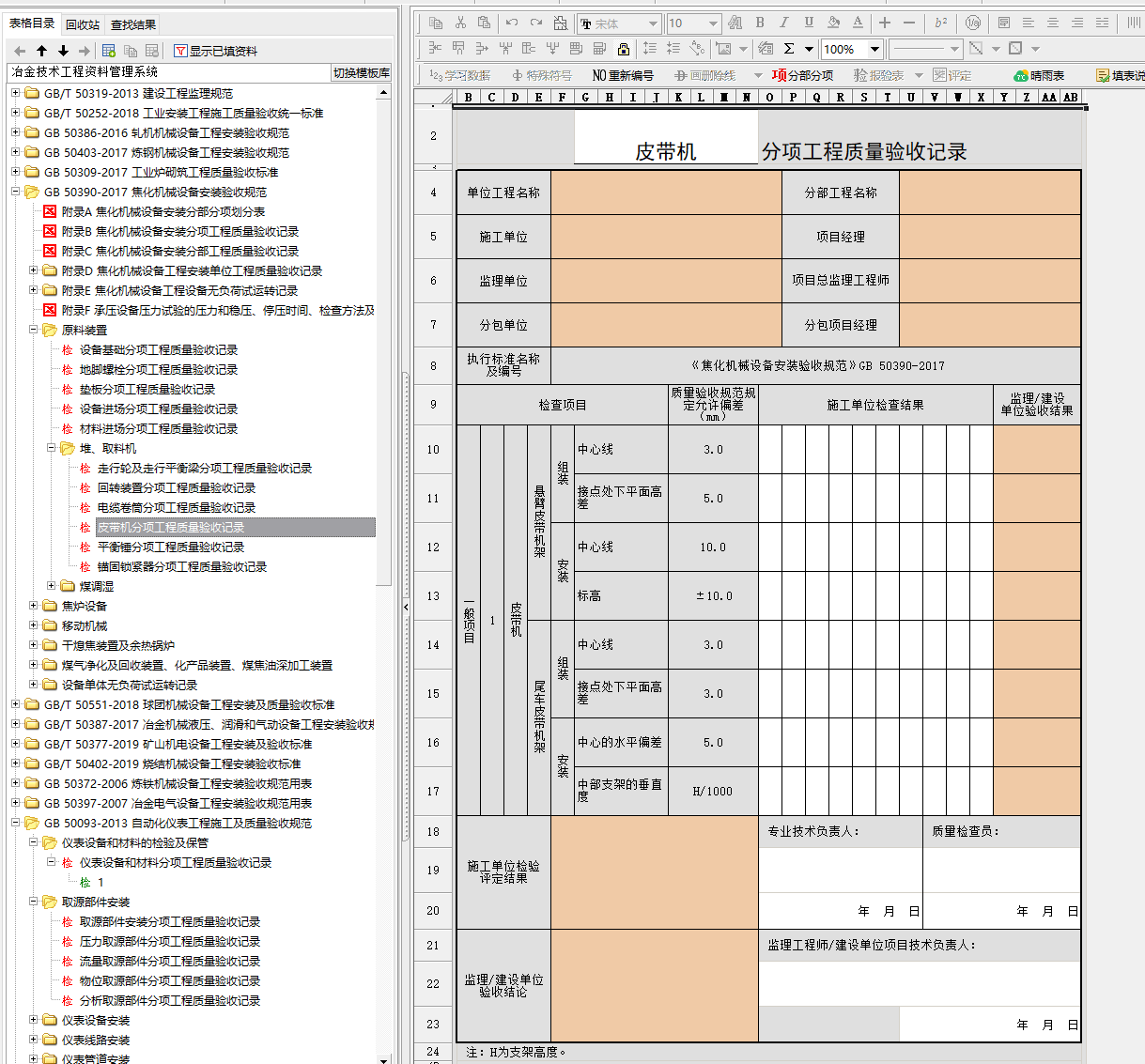Image resolution: width=1145 pixels, height=1064 pixels.
Task: Expand the 煤调湿 folder
Action: tap(51, 586)
